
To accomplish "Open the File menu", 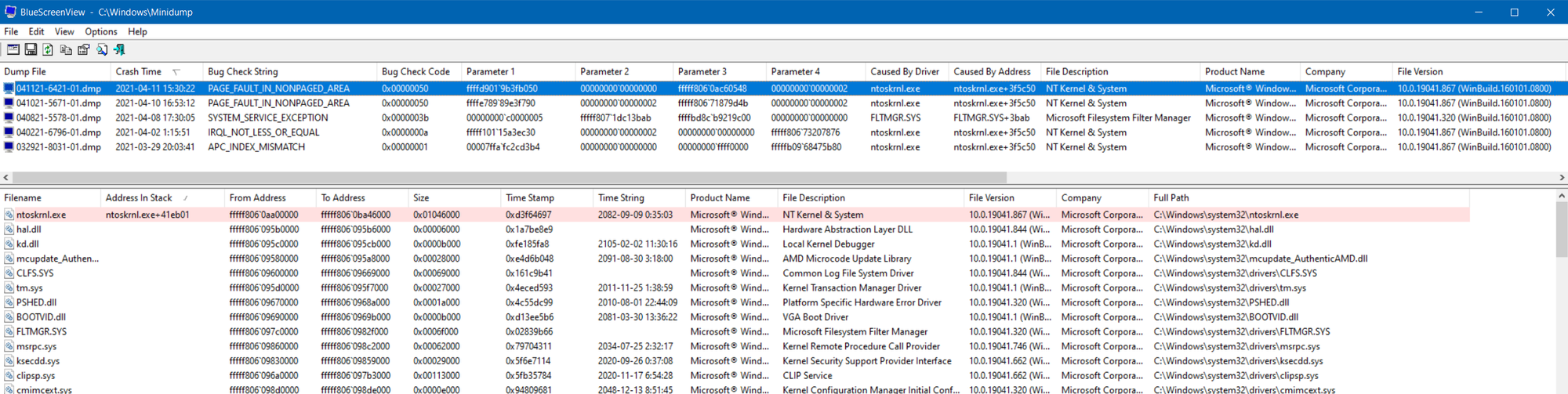I will click(x=11, y=31).
